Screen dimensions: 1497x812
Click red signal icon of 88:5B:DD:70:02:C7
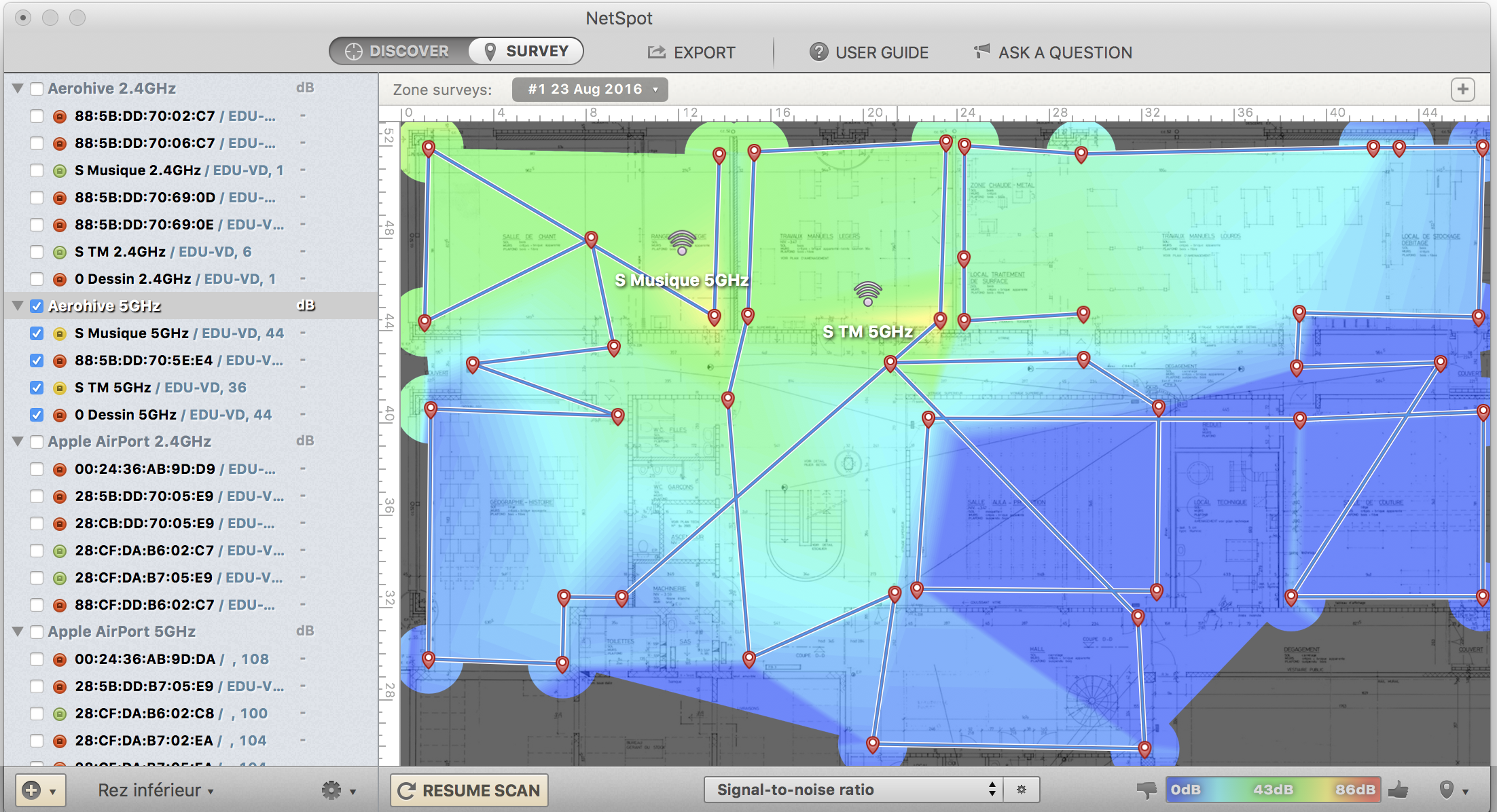click(x=60, y=116)
